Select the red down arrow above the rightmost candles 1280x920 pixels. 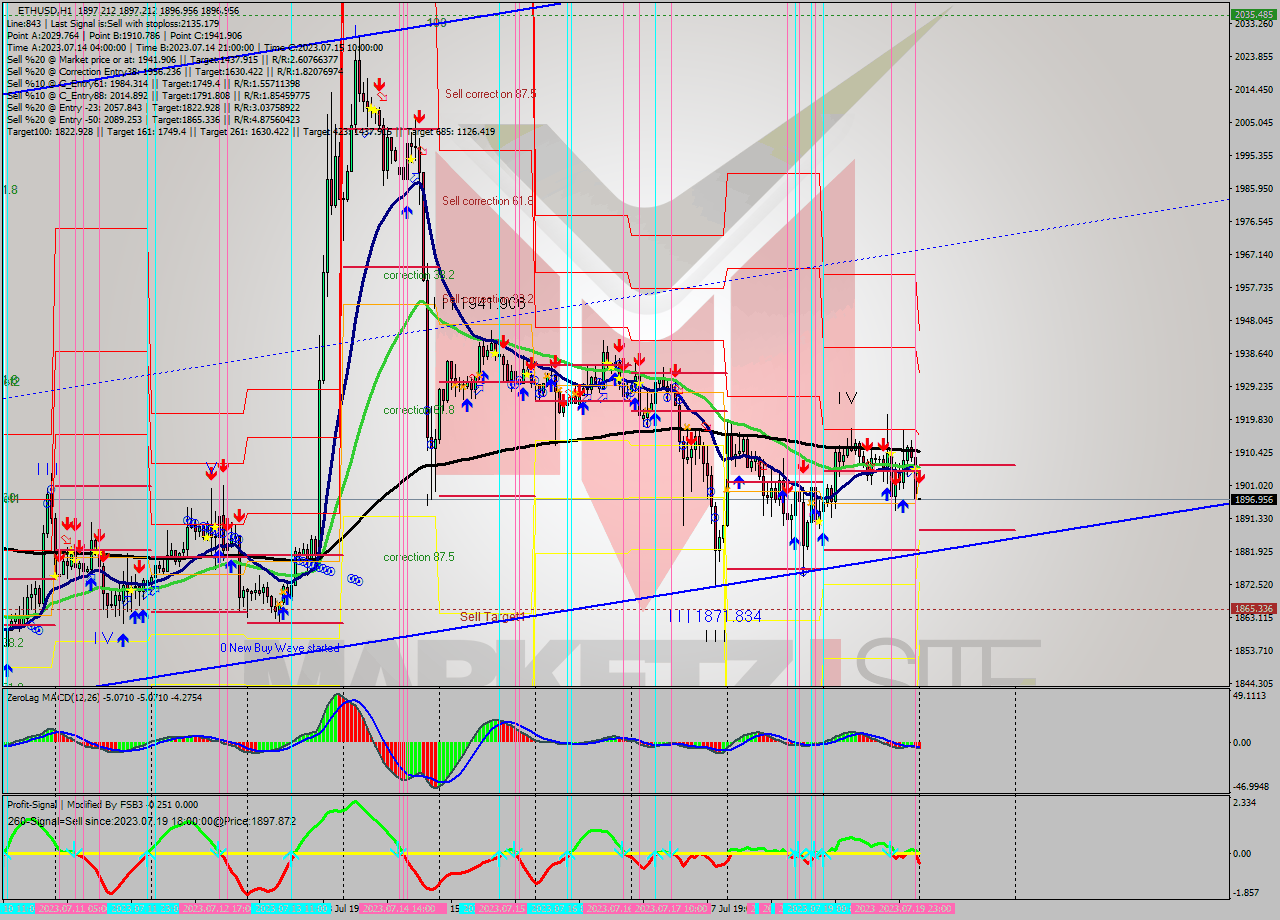pyautogui.click(x=918, y=476)
